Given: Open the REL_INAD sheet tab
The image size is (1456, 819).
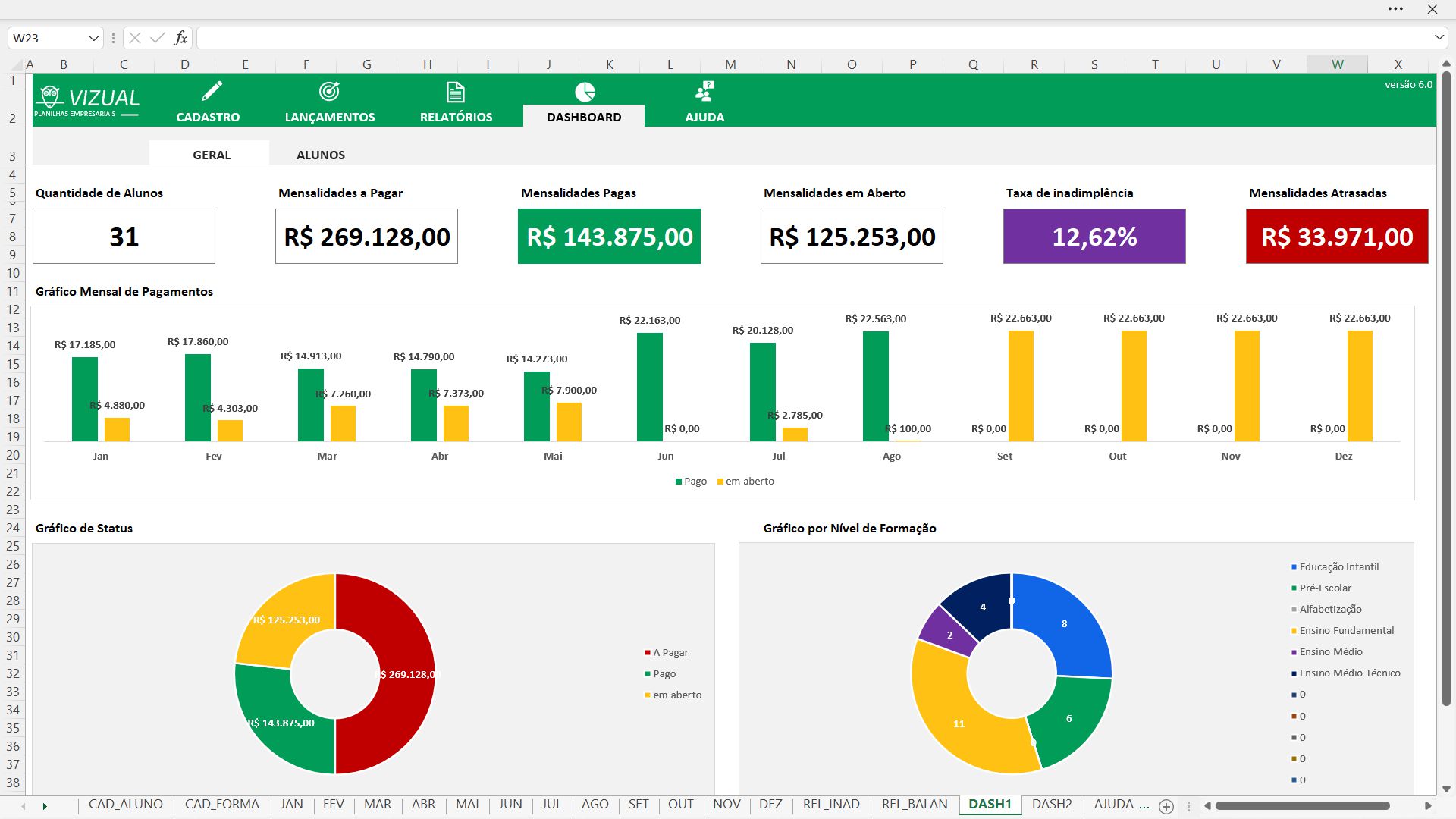Looking at the screenshot, I should (831, 804).
